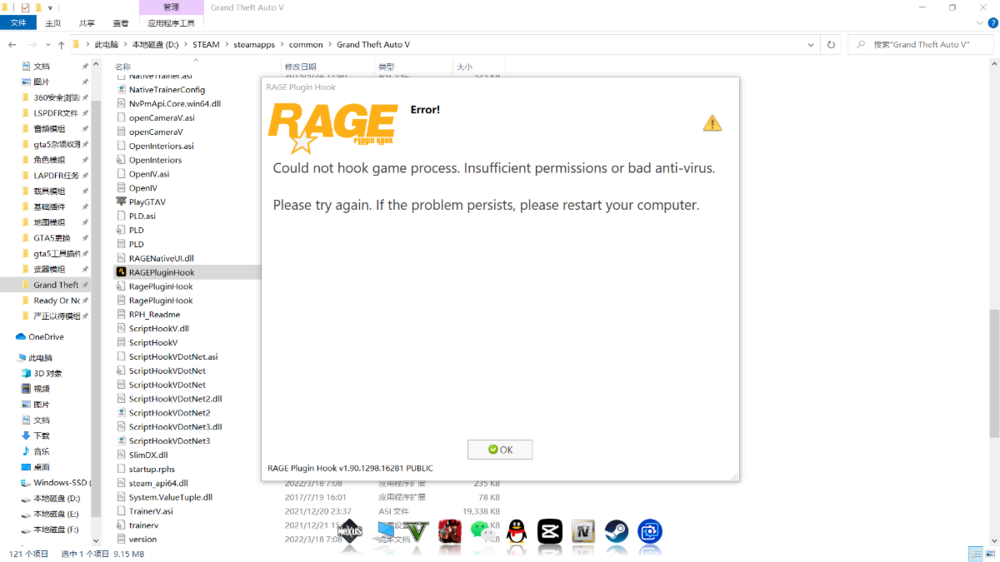Select 此电脑 in navigation pane

tap(40, 358)
